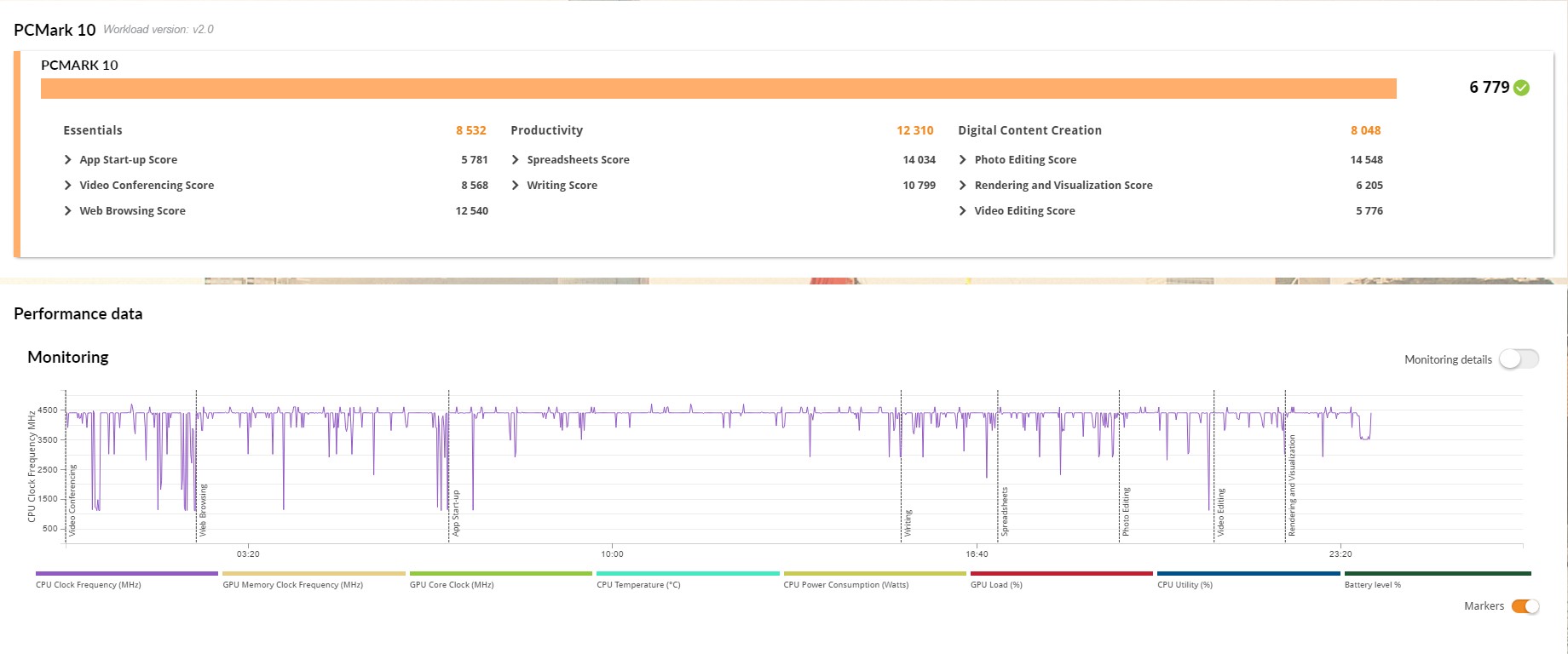Click the App Start-up value 5 781

[x=475, y=160]
